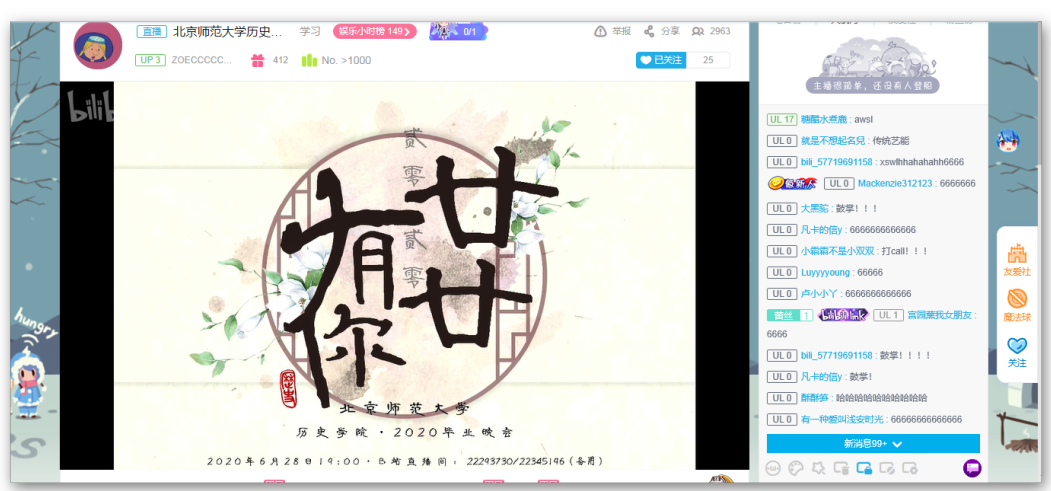Open the danmaku color palette icon
Screen dimensions: 1051x491
(796, 468)
